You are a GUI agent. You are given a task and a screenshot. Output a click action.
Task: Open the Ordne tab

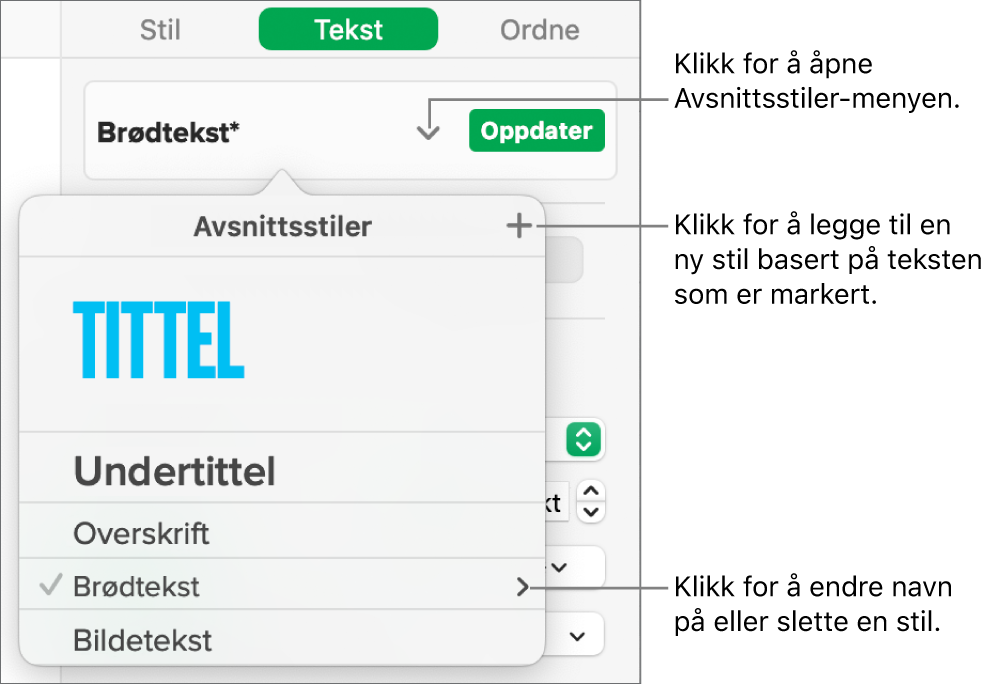point(539,30)
